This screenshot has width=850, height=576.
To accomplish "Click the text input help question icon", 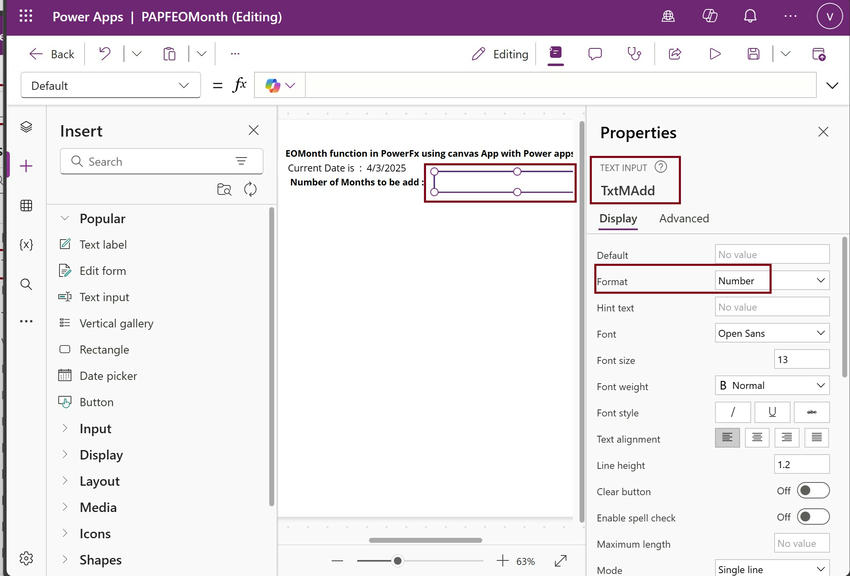I will pos(660,167).
